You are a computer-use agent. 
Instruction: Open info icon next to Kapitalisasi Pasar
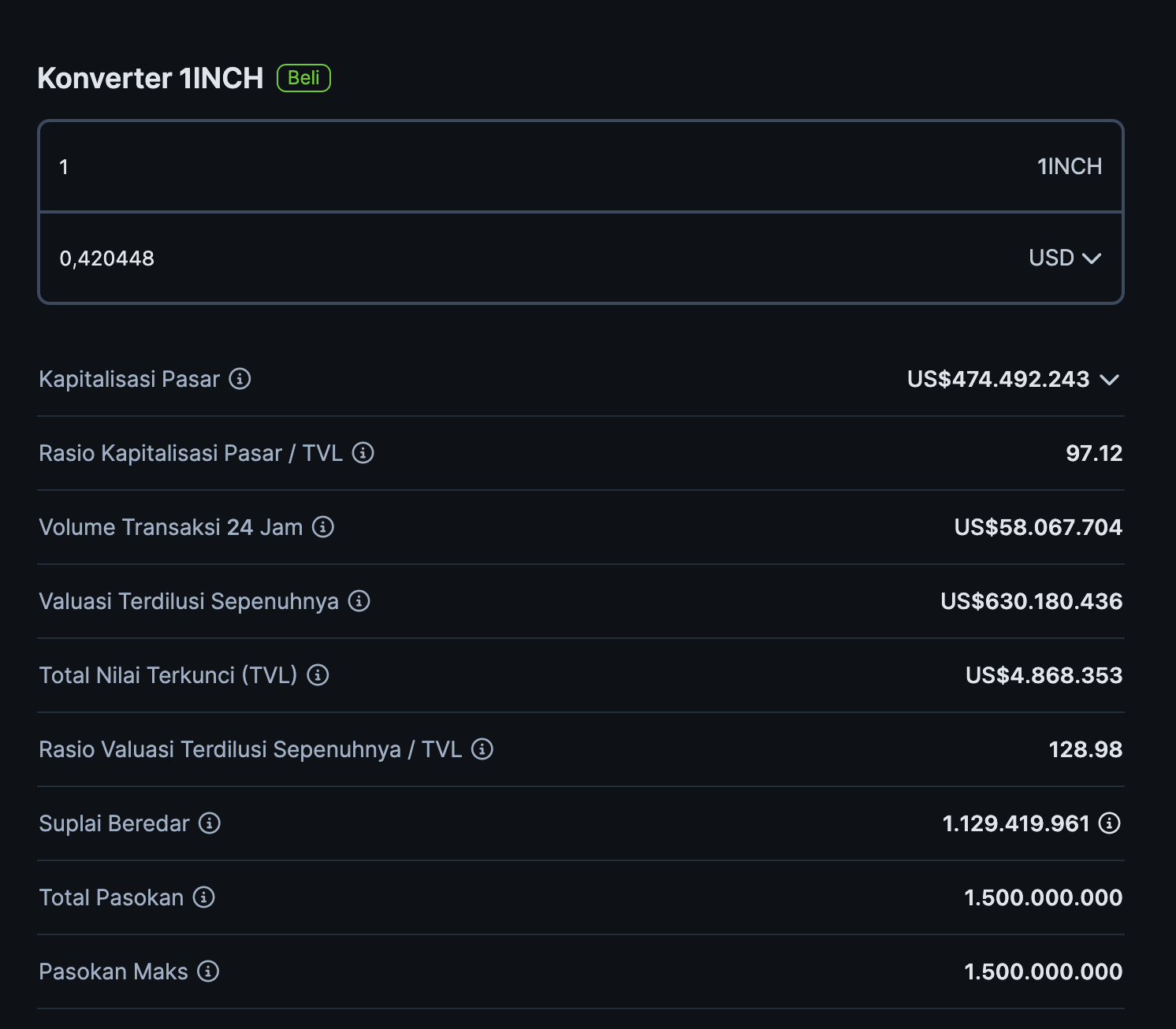(x=240, y=379)
